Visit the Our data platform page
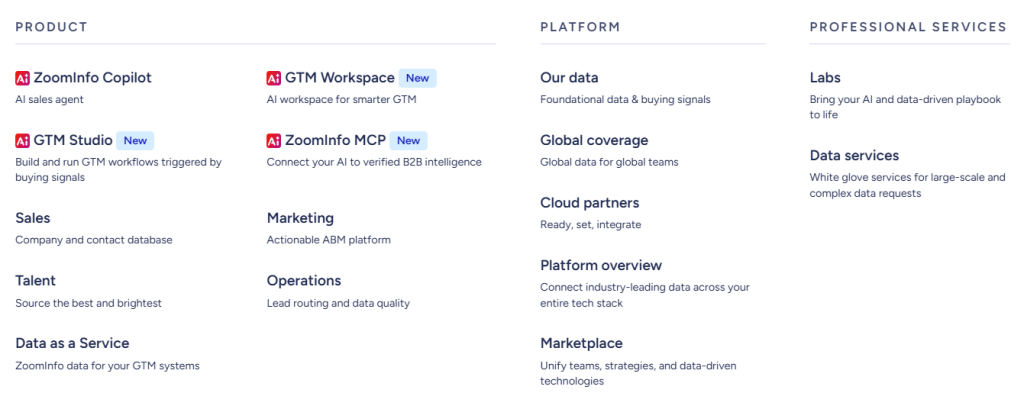Screen dimensions: 1024x409 [569, 78]
